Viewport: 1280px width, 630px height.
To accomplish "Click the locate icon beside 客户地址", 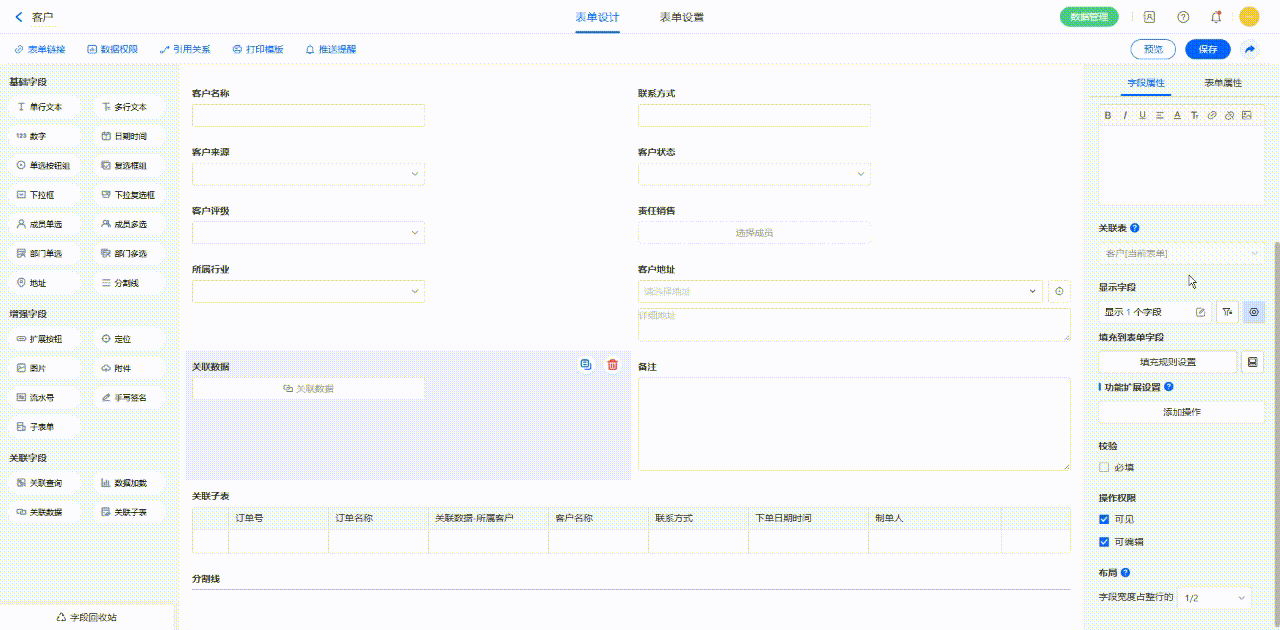I will coord(1060,291).
